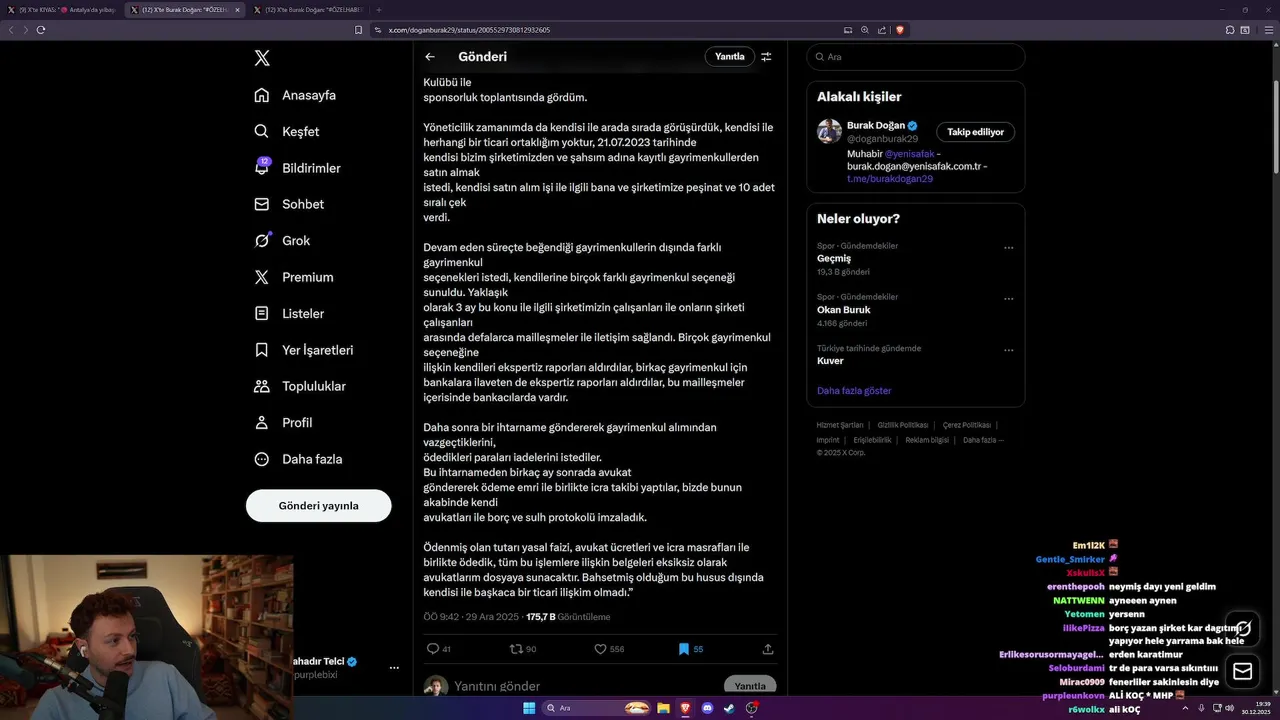Open the OBS Studio taskbar icon
Screen dimensions: 1280x720
coord(752,708)
